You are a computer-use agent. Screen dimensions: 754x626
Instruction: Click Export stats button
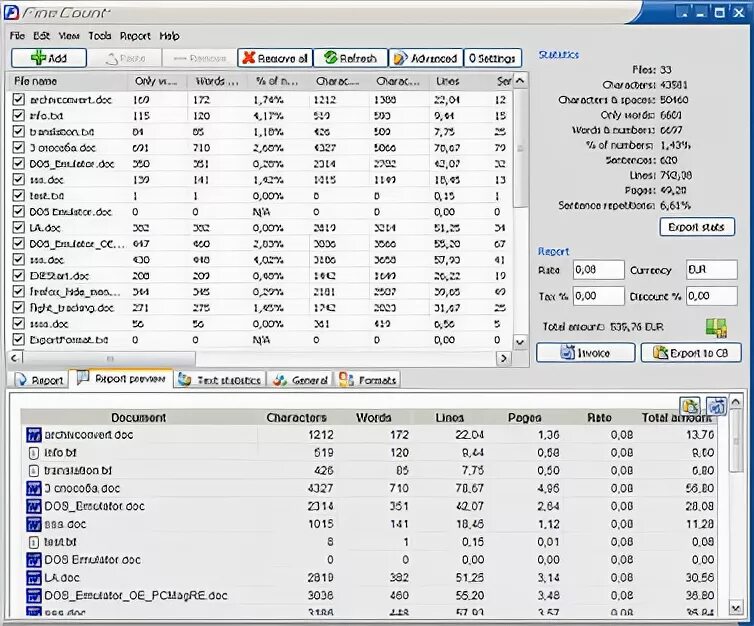click(697, 227)
